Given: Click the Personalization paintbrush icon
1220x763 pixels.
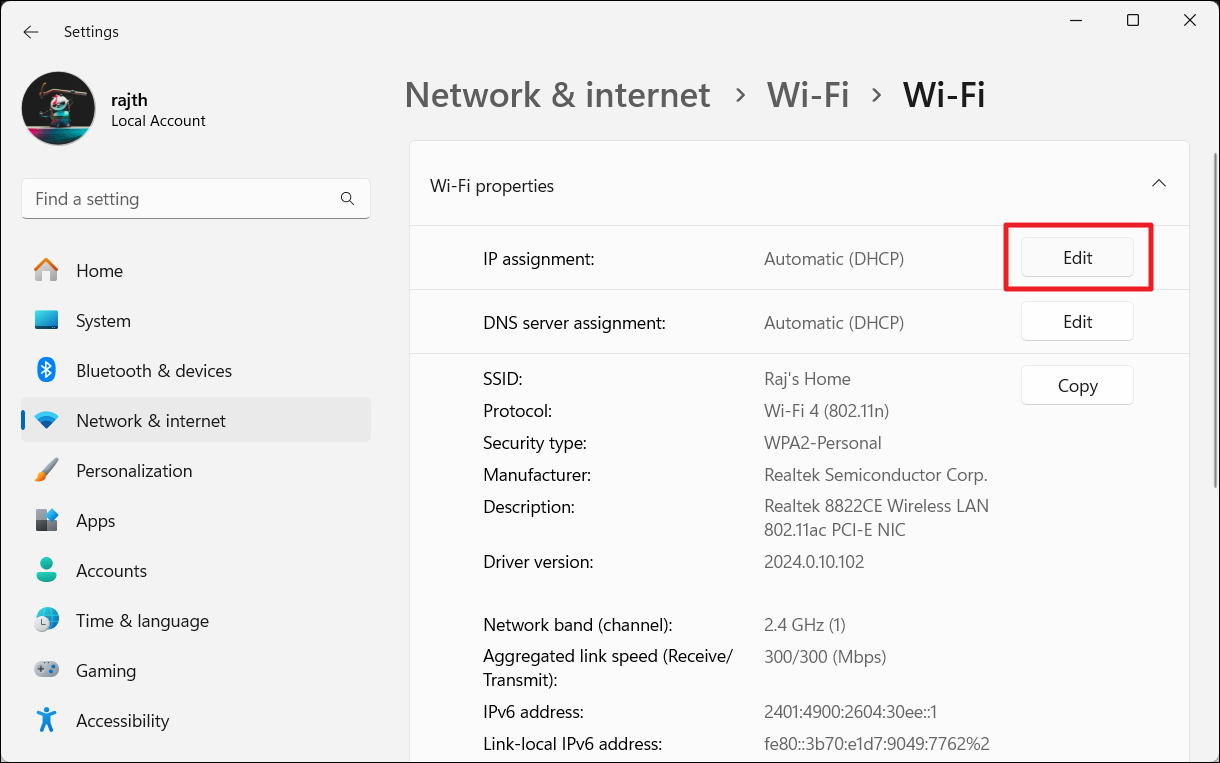Looking at the screenshot, I should 46,470.
